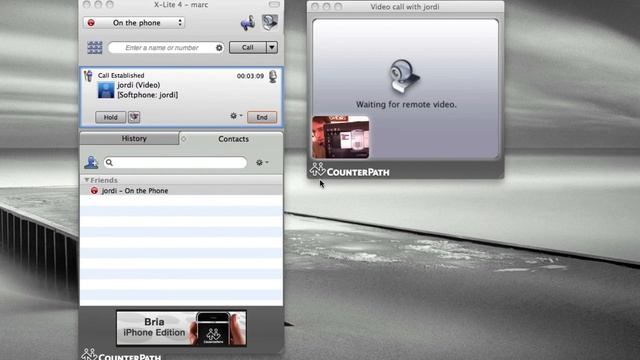Click the red presence icon beside jordi

click(x=94, y=191)
